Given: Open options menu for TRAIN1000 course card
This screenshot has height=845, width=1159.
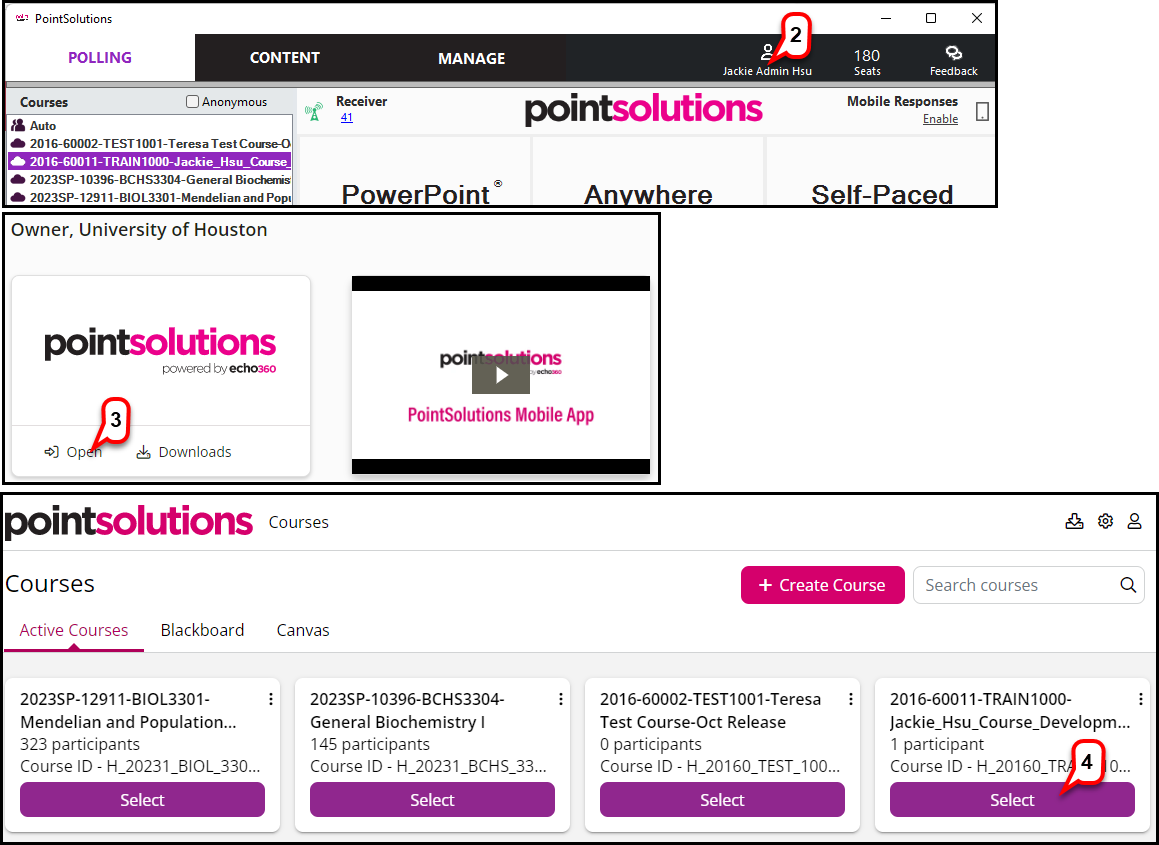Looking at the screenshot, I should tap(1141, 699).
